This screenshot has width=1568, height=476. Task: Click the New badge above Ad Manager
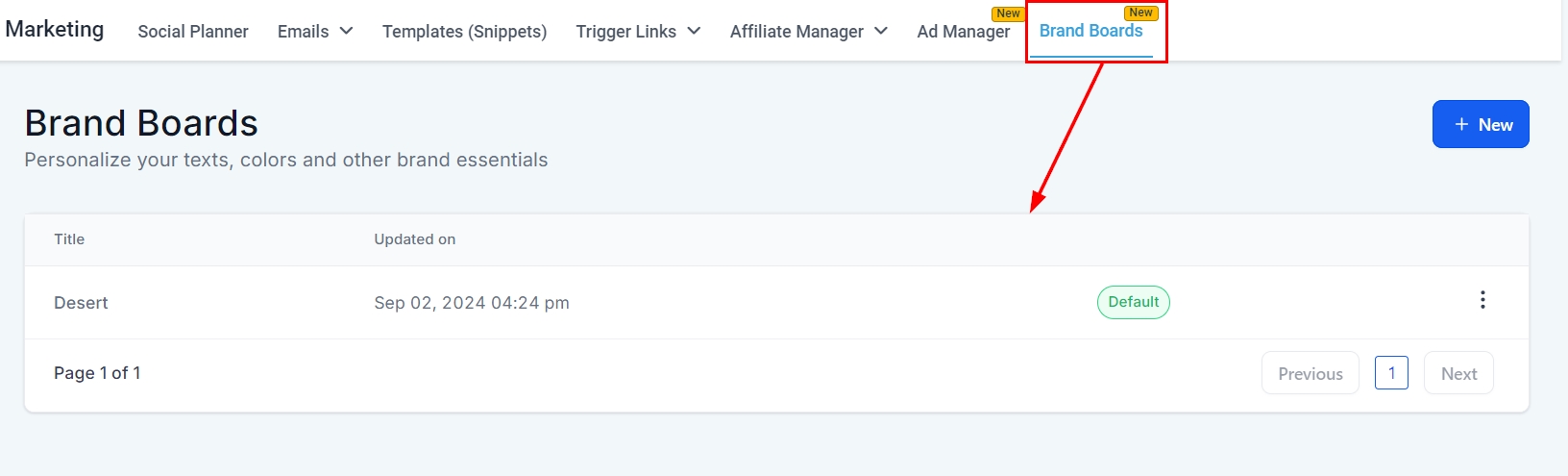pyautogui.click(x=1008, y=13)
